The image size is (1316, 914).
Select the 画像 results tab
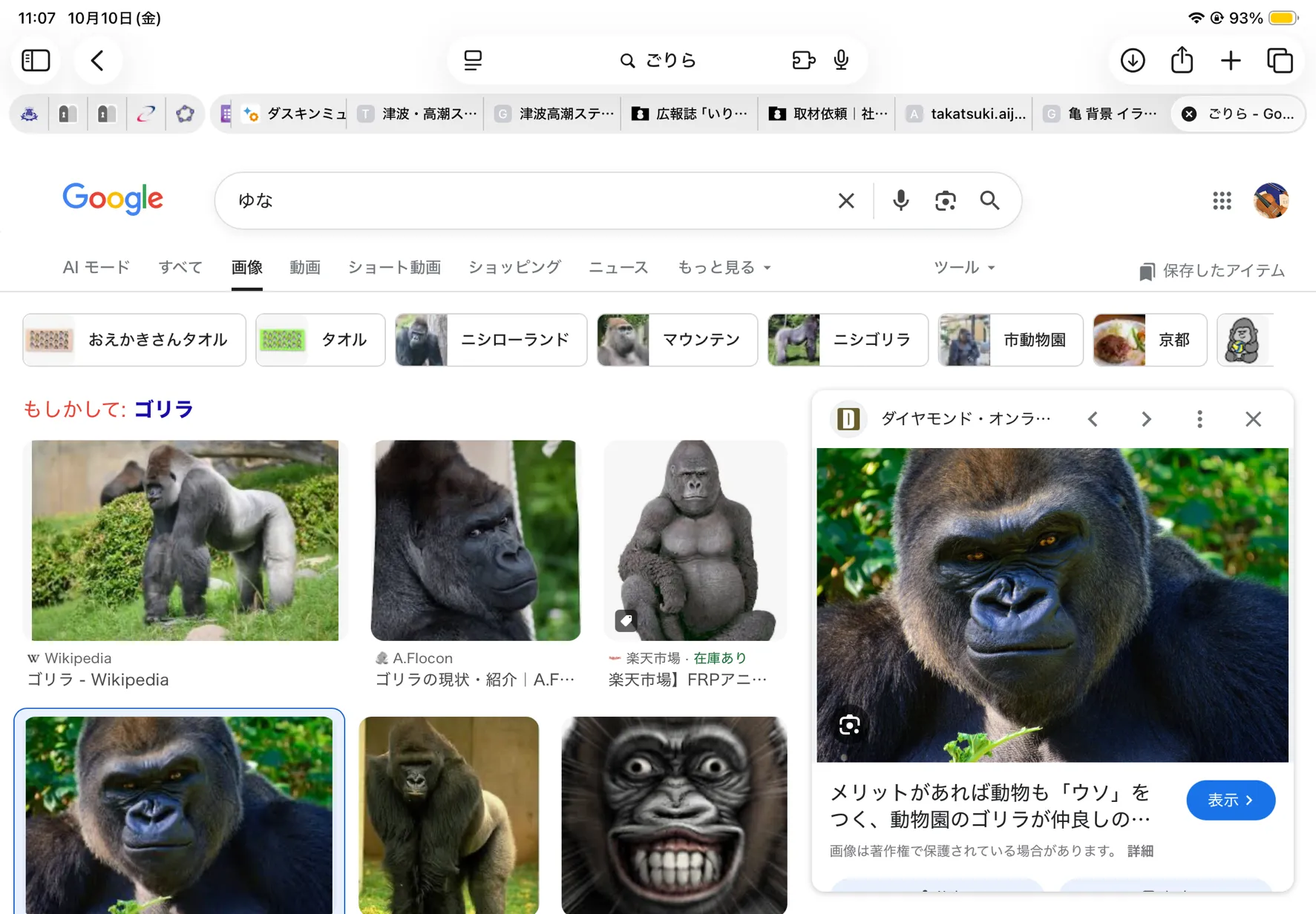246,267
